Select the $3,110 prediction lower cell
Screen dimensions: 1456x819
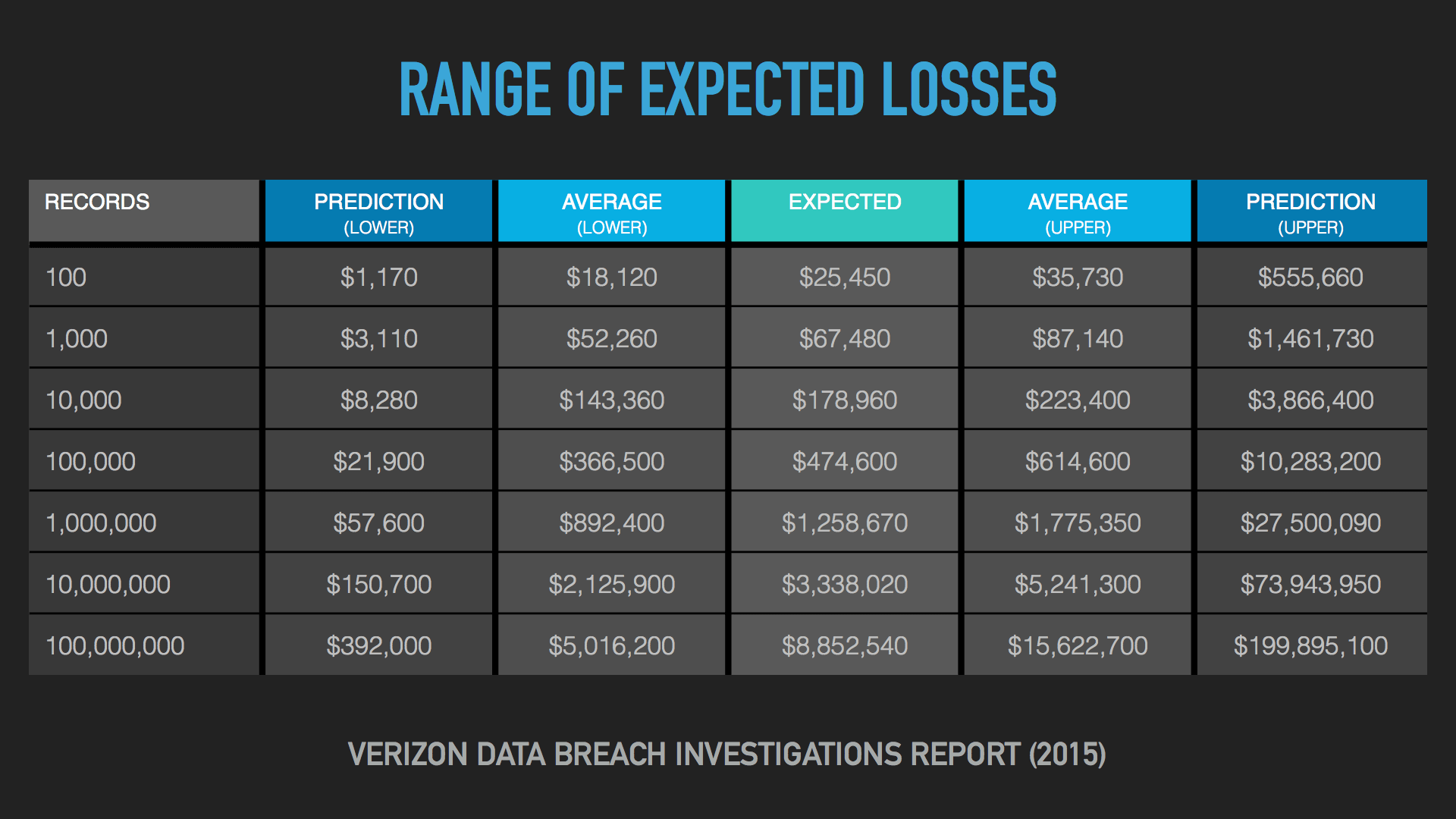378,338
